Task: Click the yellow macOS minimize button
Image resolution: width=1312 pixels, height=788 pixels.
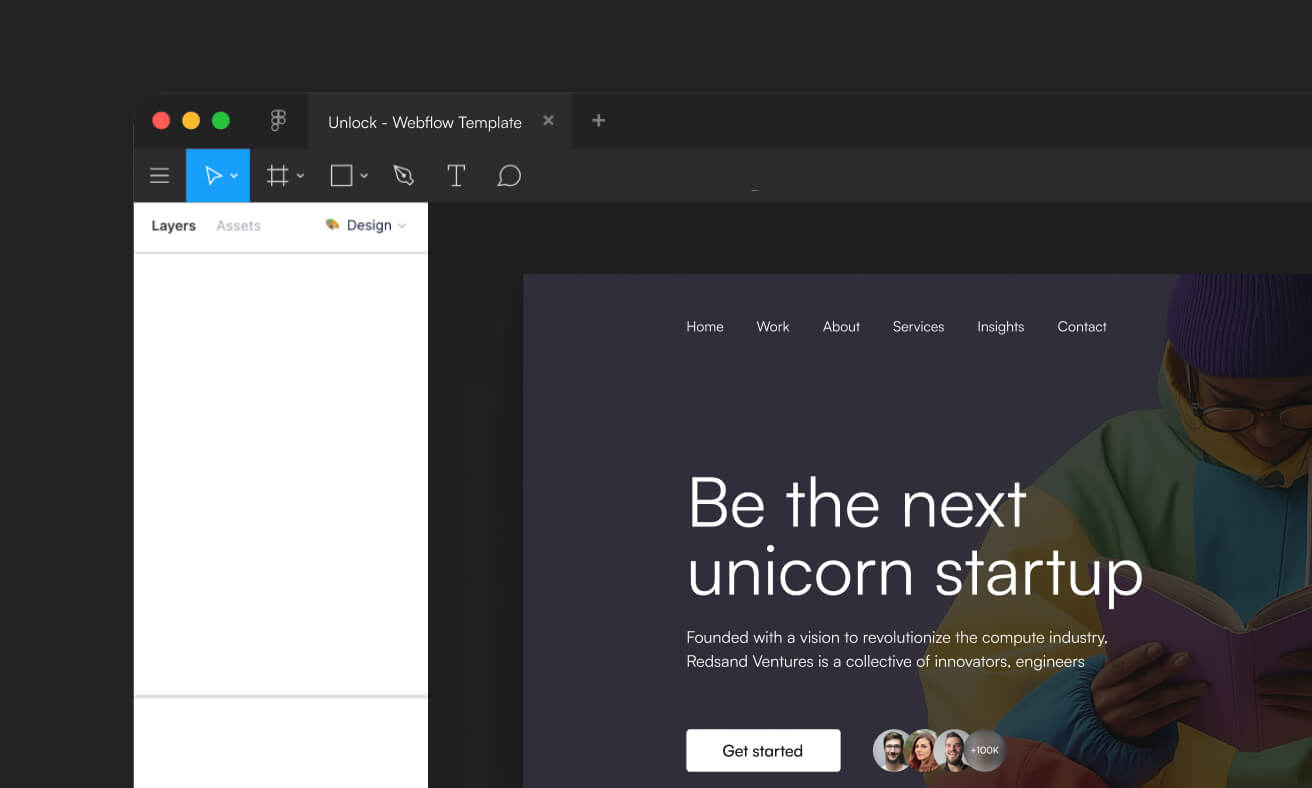Action: (x=191, y=121)
